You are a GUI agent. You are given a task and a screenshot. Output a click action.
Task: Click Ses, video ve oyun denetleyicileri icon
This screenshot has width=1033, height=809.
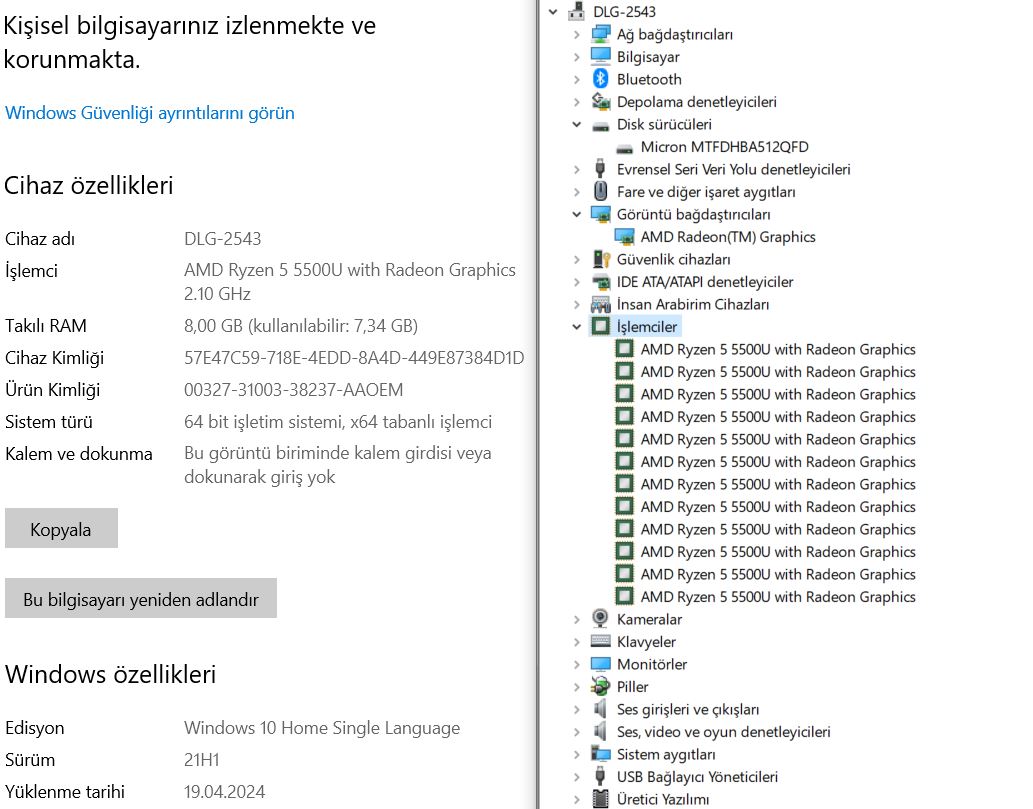[x=600, y=731]
